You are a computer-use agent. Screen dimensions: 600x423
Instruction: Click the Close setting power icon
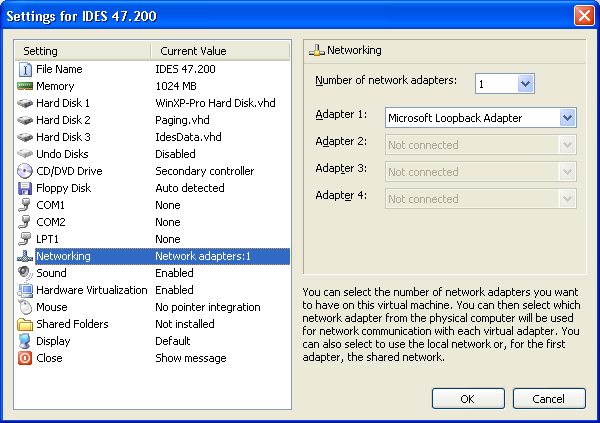coord(25,358)
